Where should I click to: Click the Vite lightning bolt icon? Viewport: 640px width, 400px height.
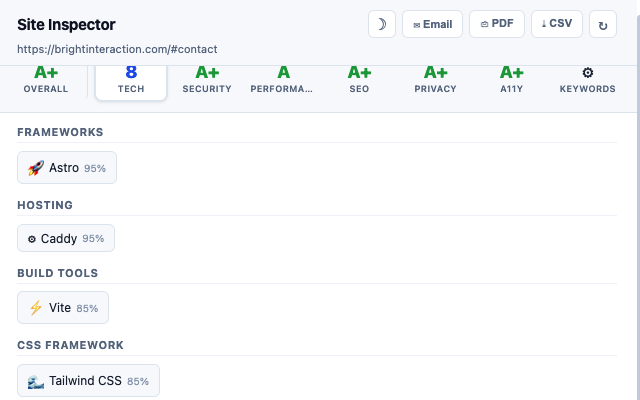pyautogui.click(x=36, y=308)
